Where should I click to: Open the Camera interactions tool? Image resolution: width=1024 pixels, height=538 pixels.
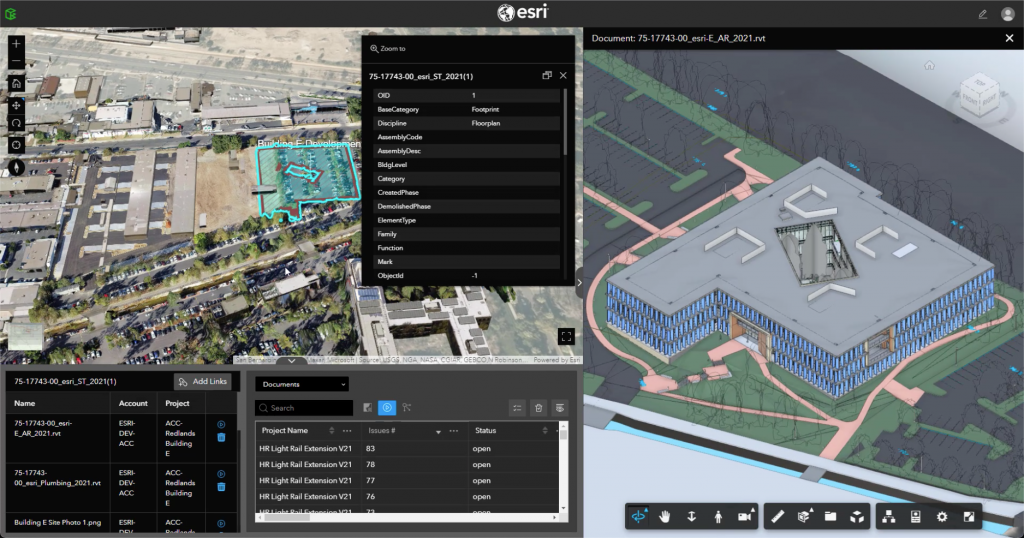tap(744, 516)
